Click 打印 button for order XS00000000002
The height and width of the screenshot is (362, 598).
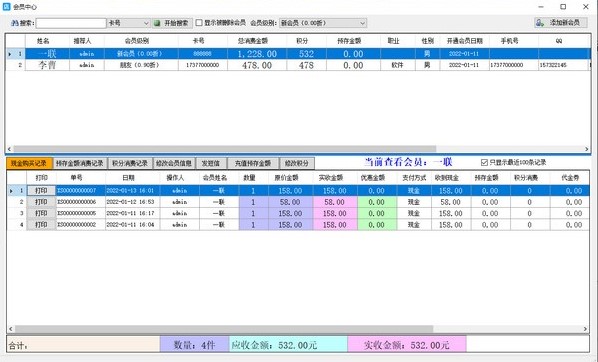click(41, 225)
